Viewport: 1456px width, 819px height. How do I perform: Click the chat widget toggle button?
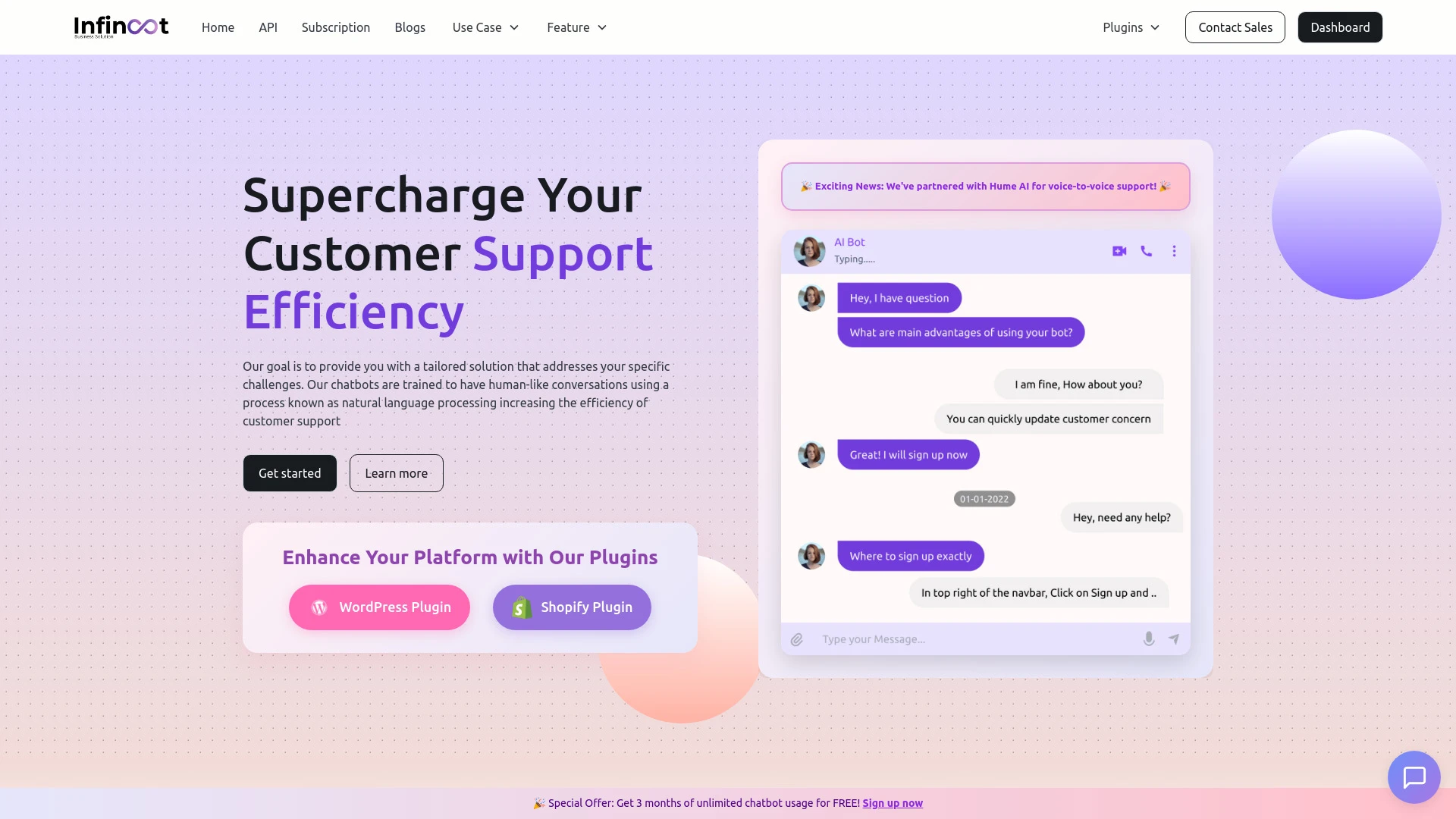[1413, 776]
